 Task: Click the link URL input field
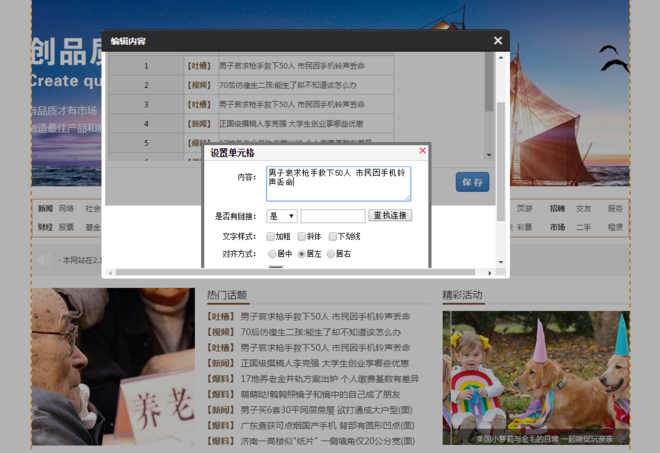tap(333, 216)
